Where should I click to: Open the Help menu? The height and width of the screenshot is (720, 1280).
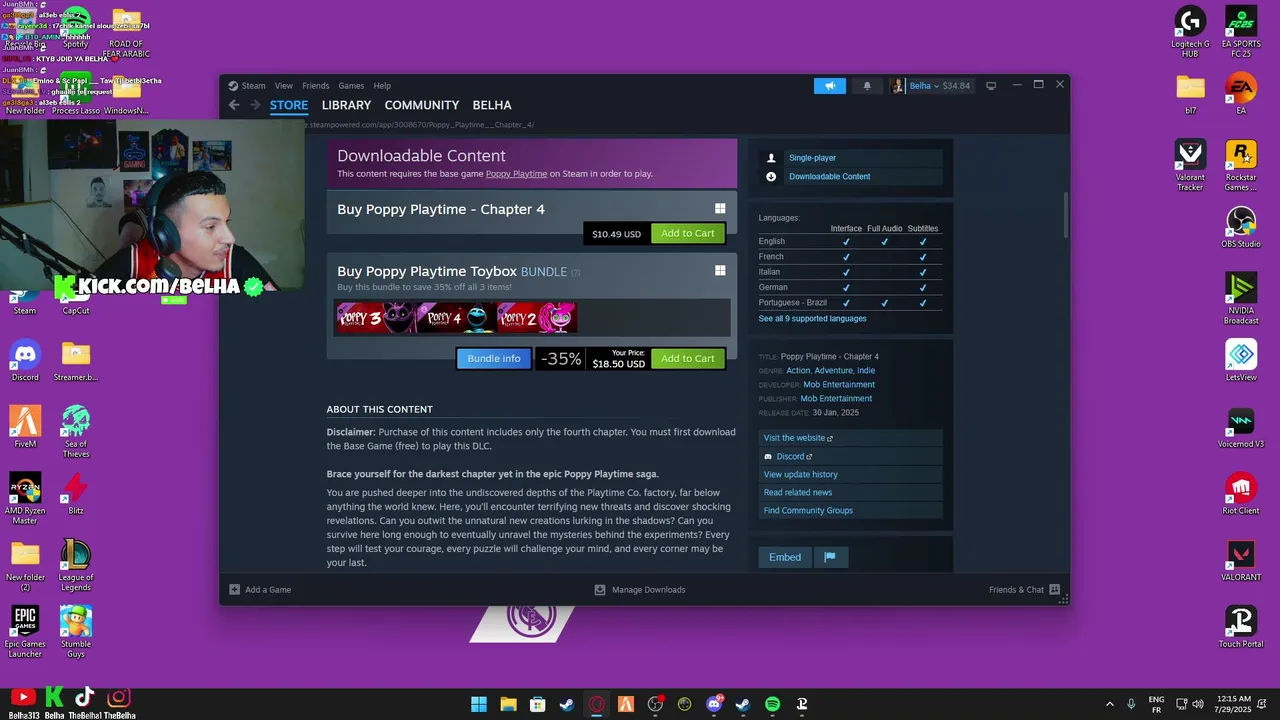coord(382,86)
